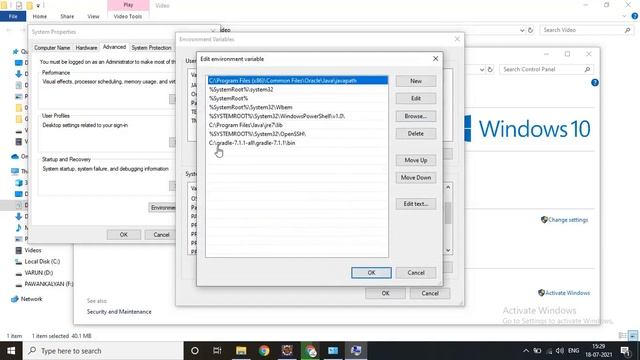640x360 pixels.
Task: Select the Java jre7 lib path entry
Action: (x=298, y=125)
